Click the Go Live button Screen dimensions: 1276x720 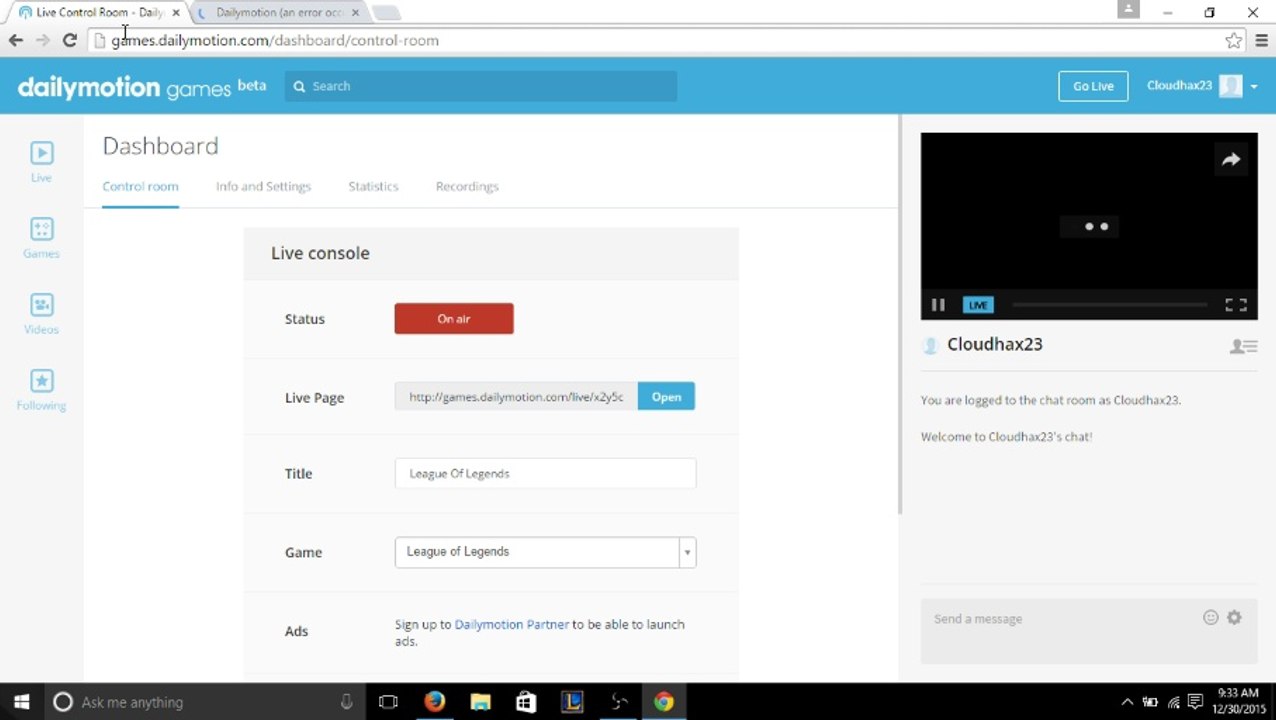tap(1093, 86)
